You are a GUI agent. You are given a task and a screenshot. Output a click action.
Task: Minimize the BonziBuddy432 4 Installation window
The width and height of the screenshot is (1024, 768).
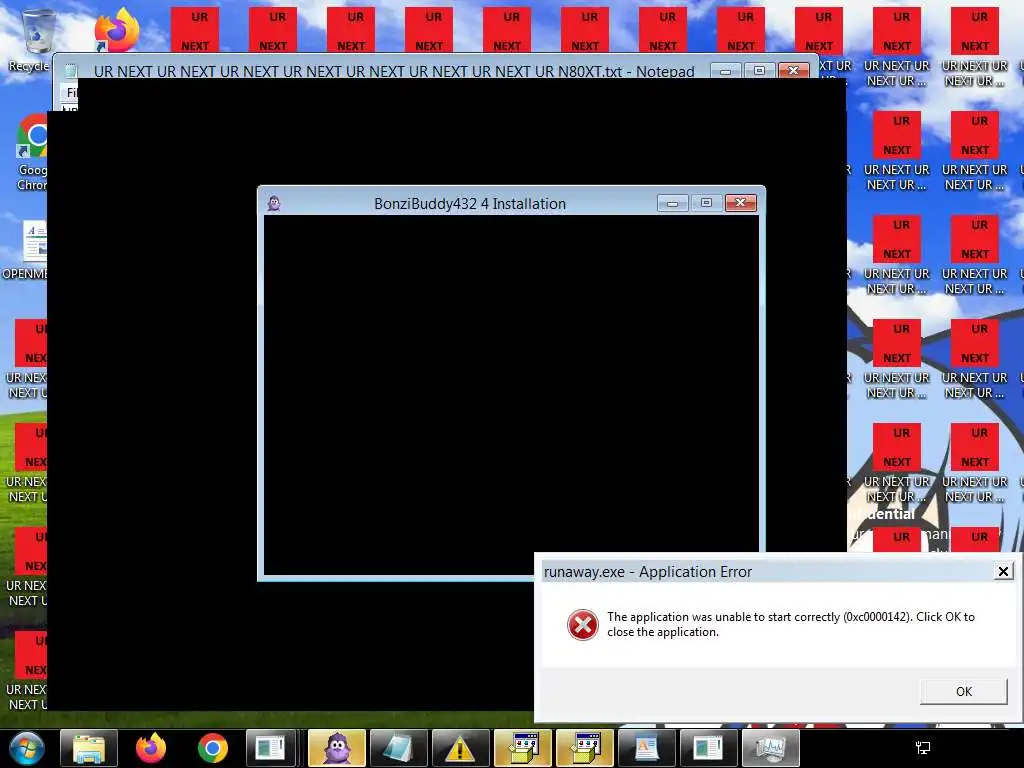(x=673, y=203)
